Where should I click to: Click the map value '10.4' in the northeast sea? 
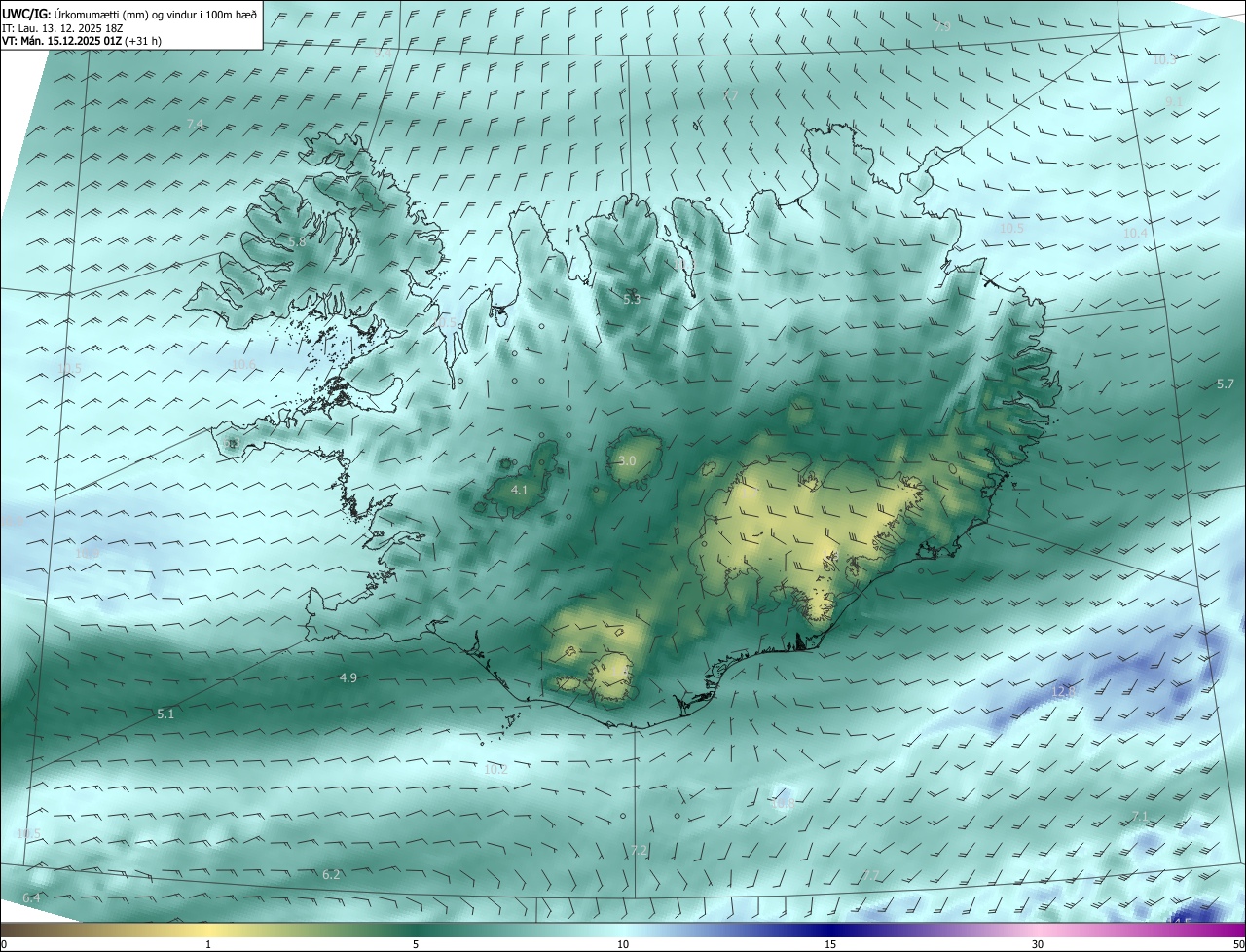point(1135,234)
